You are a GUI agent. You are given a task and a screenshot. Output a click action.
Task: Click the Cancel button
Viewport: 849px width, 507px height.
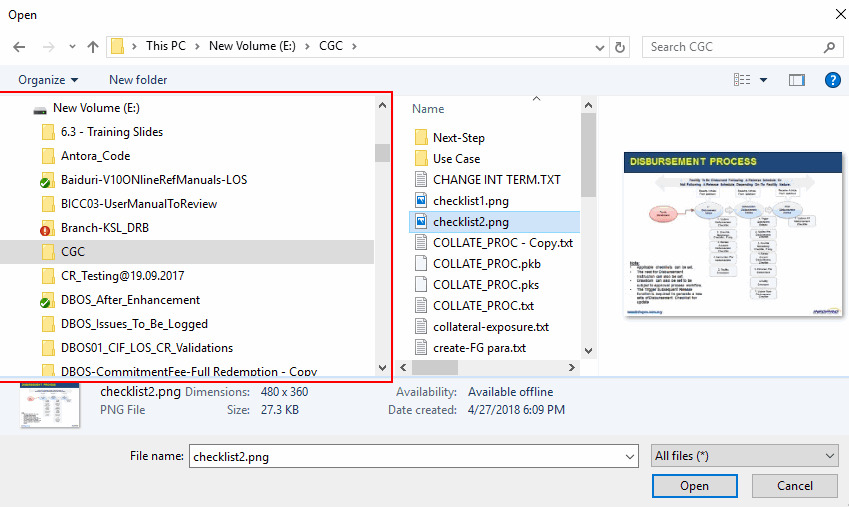click(794, 486)
